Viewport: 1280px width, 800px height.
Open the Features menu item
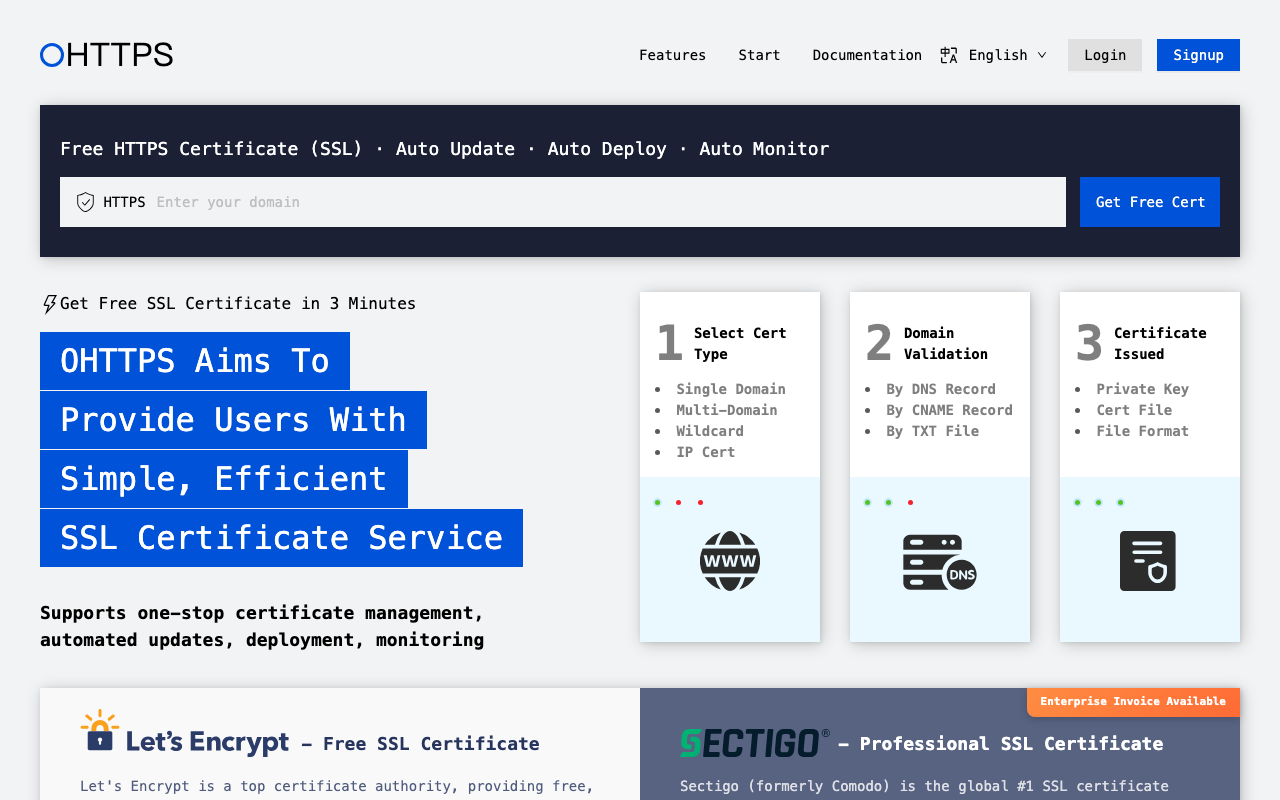click(673, 55)
